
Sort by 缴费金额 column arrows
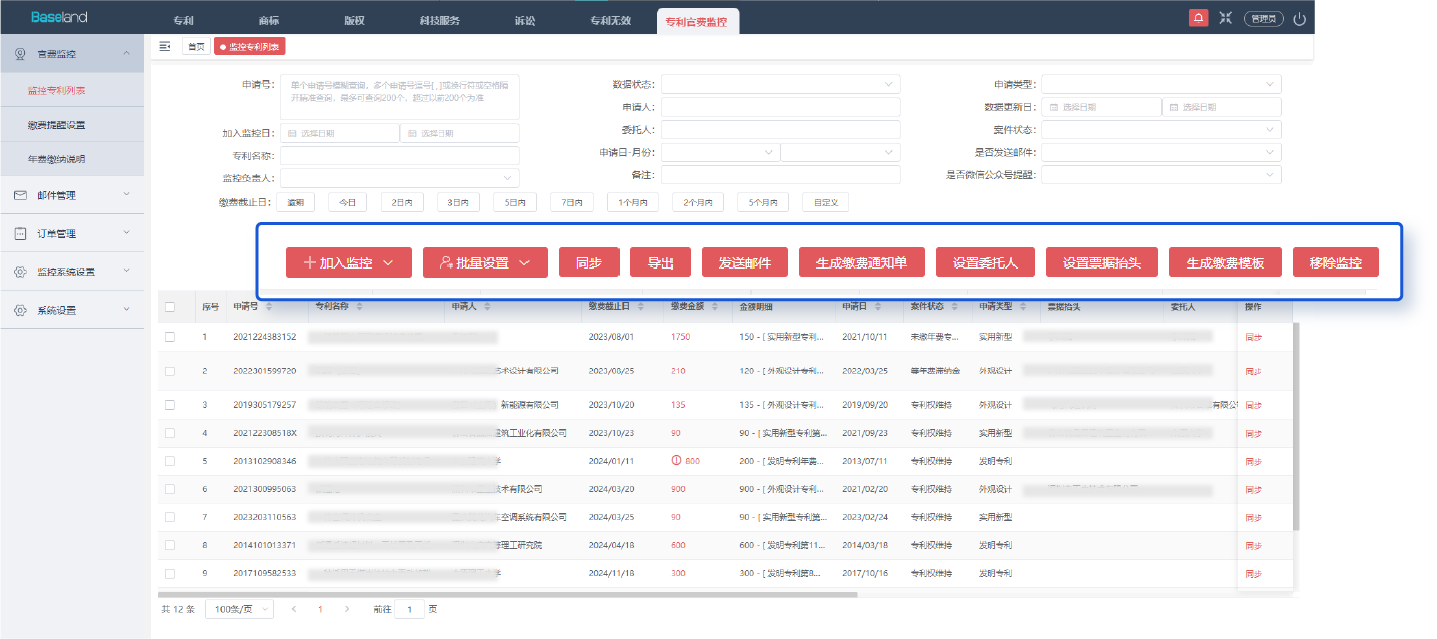click(x=715, y=307)
